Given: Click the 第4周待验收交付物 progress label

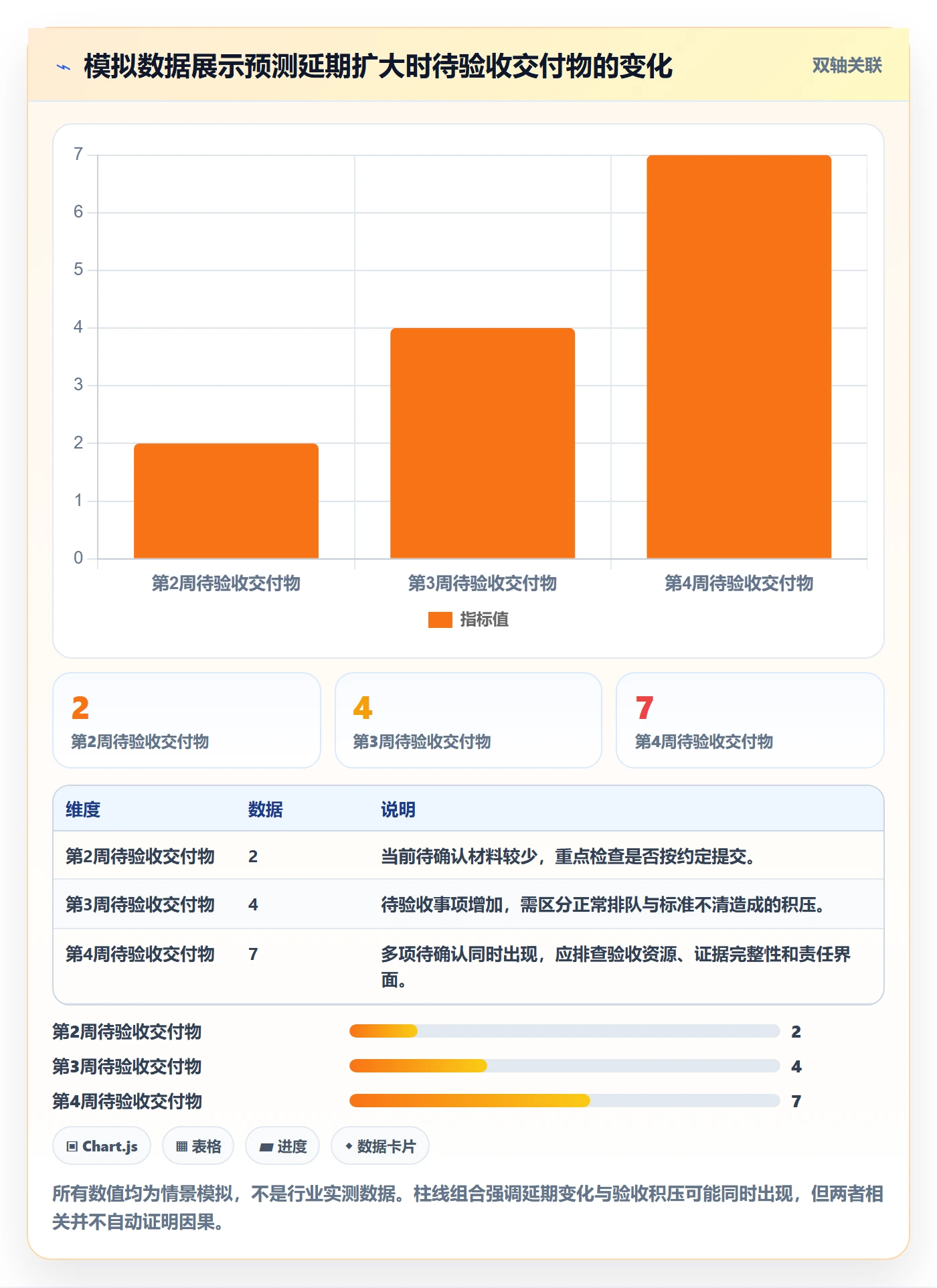Looking at the screenshot, I should click(127, 1101).
